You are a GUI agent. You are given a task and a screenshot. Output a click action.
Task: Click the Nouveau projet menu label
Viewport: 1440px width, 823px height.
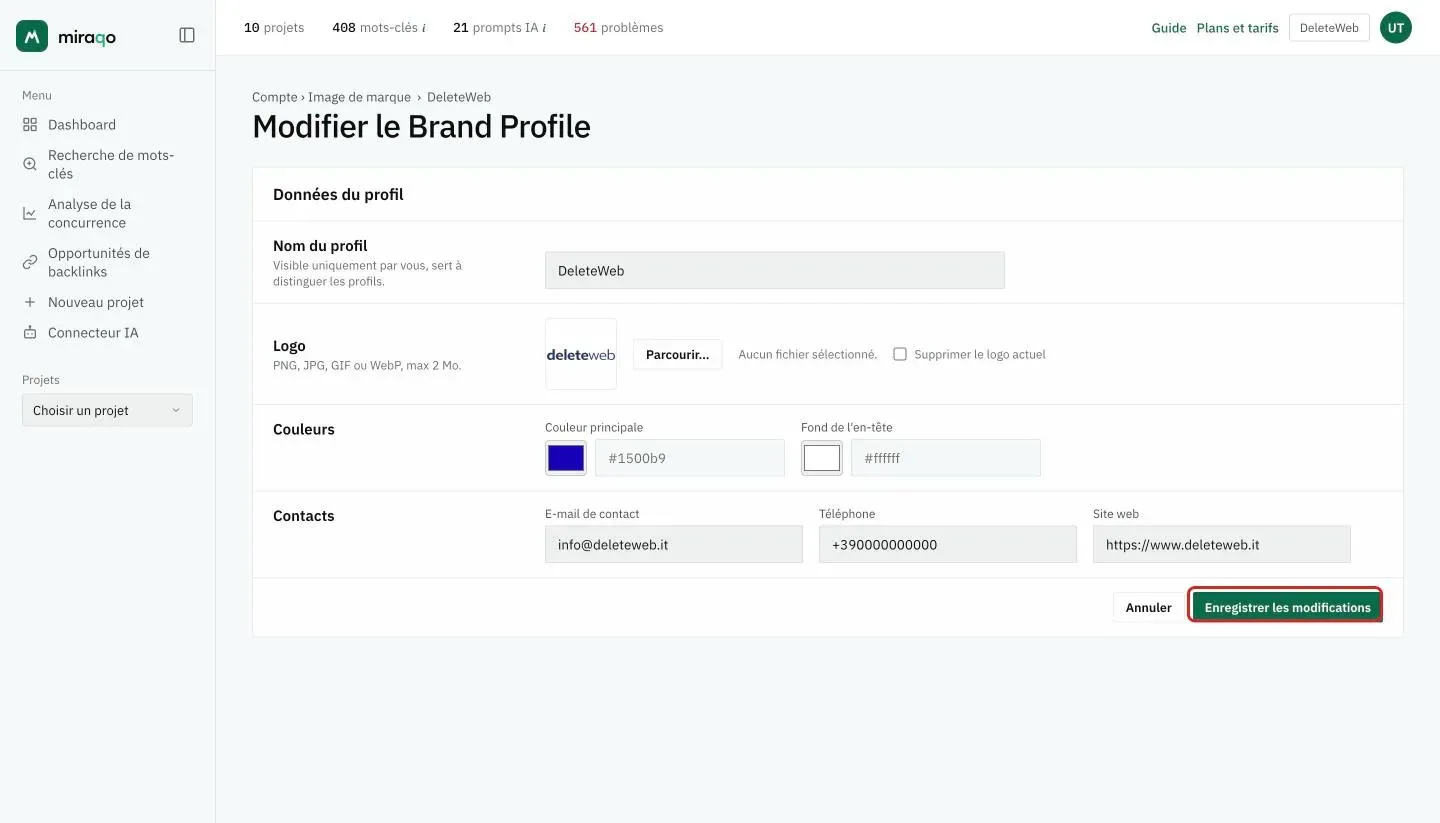point(96,302)
